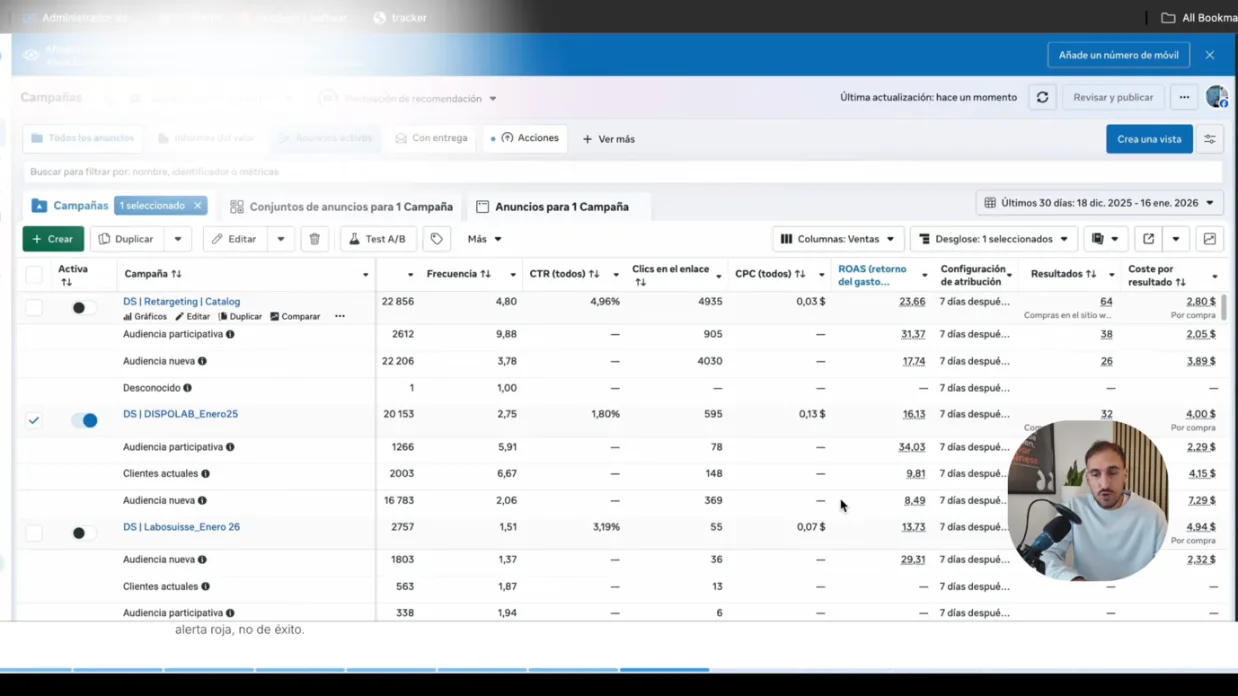Remove the '1 seleccionado' filter chip
Viewport: 1238px width, 696px height.
[x=198, y=206]
